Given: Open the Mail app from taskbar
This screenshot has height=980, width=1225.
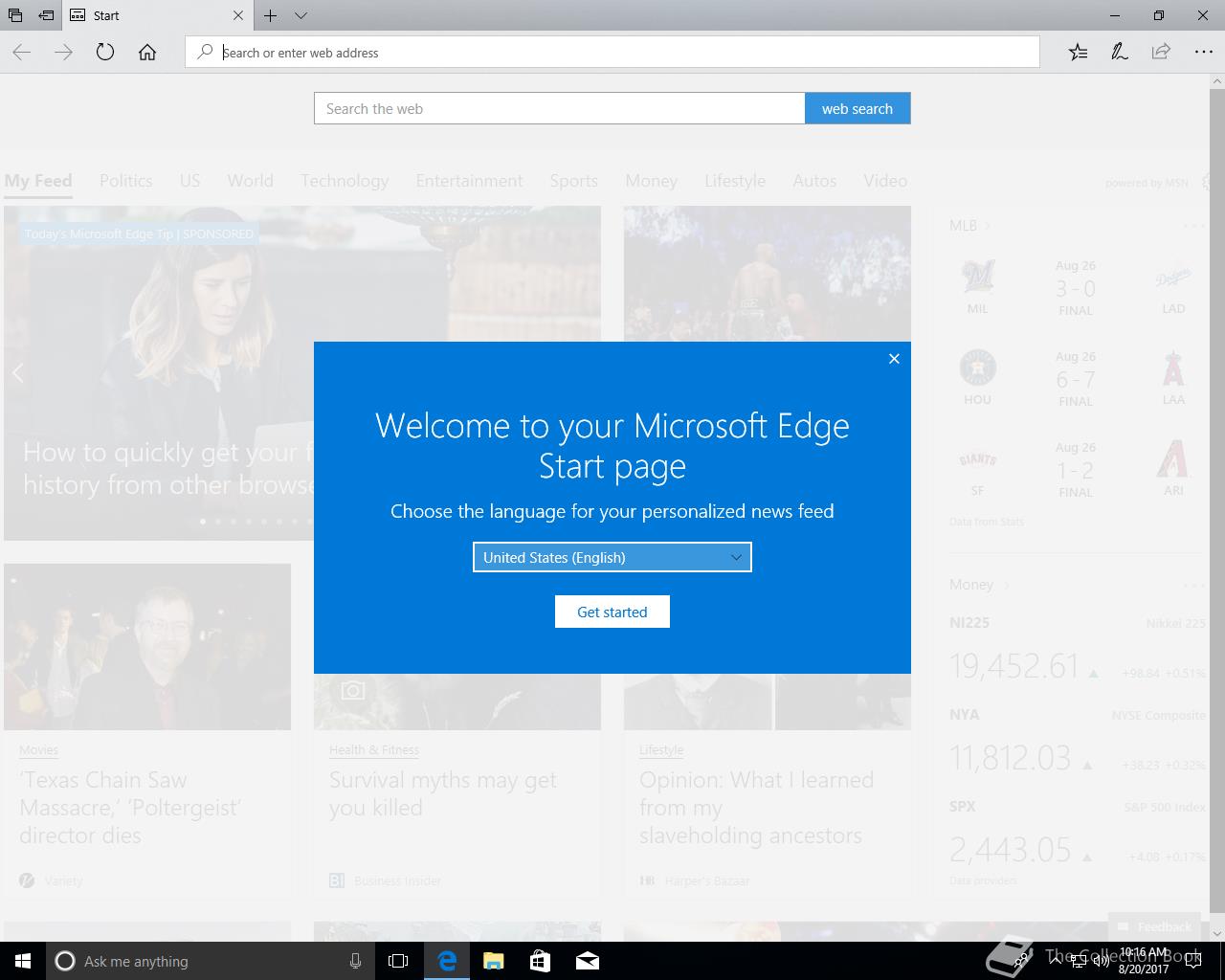Looking at the screenshot, I should 588,961.
